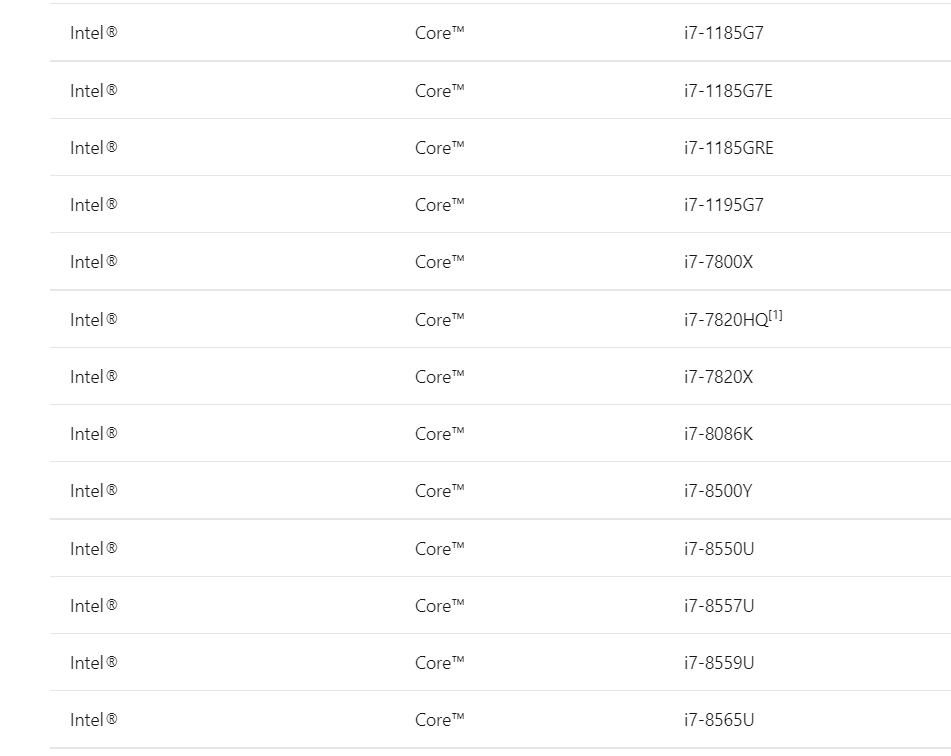Select the i7-7820X model entry

pos(718,377)
